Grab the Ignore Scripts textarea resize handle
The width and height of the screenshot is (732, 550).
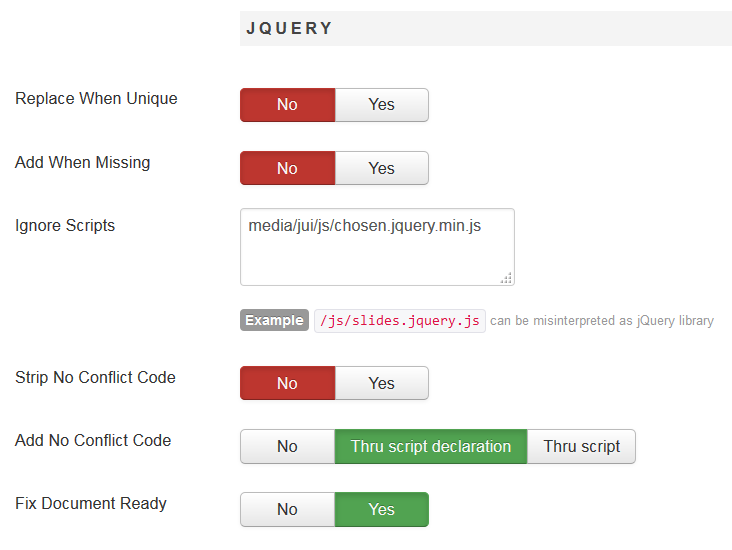[x=507, y=278]
